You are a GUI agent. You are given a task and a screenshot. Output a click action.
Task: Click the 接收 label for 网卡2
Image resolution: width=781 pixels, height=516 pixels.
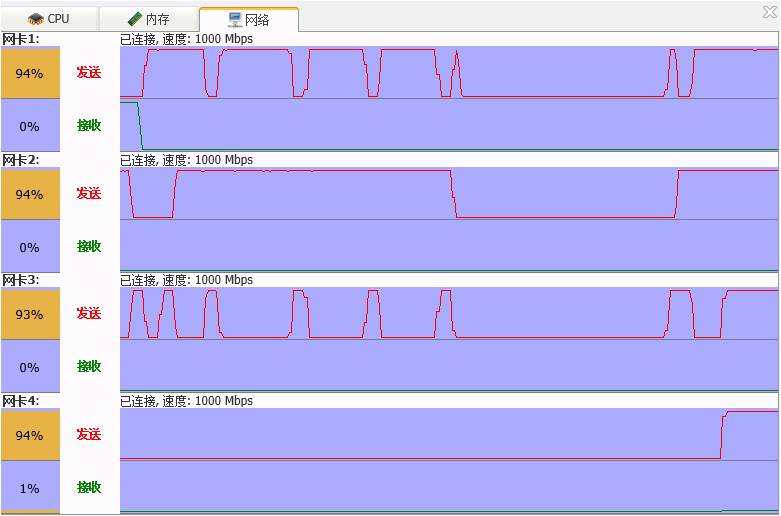[89, 247]
